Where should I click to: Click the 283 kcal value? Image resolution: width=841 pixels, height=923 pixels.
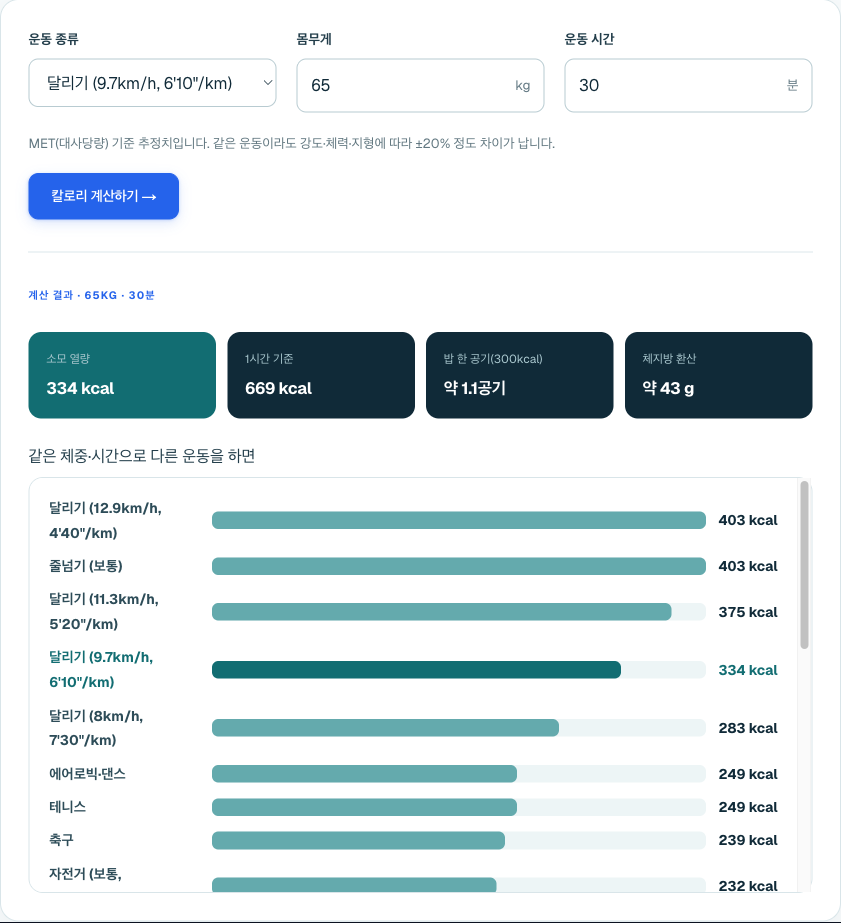click(748, 728)
